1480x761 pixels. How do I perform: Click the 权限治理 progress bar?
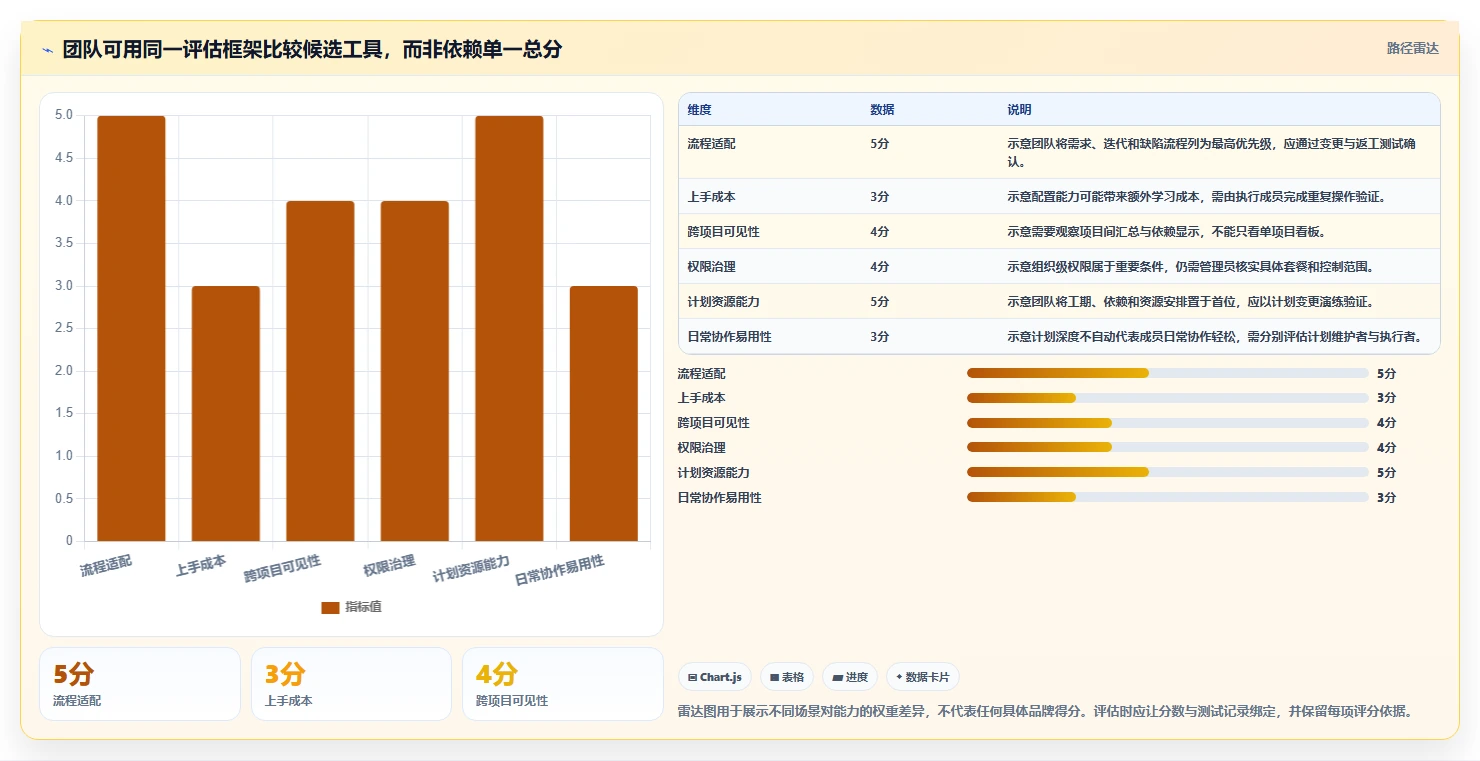[x=1168, y=448]
